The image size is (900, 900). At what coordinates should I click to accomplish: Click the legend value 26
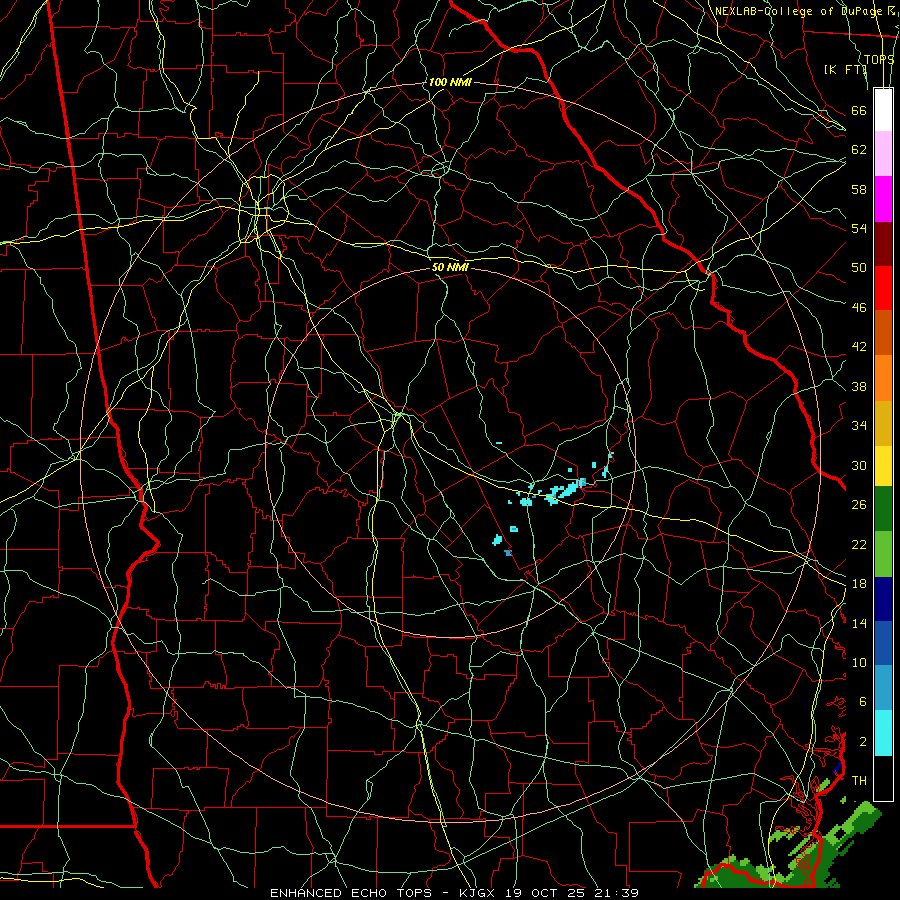(x=859, y=505)
